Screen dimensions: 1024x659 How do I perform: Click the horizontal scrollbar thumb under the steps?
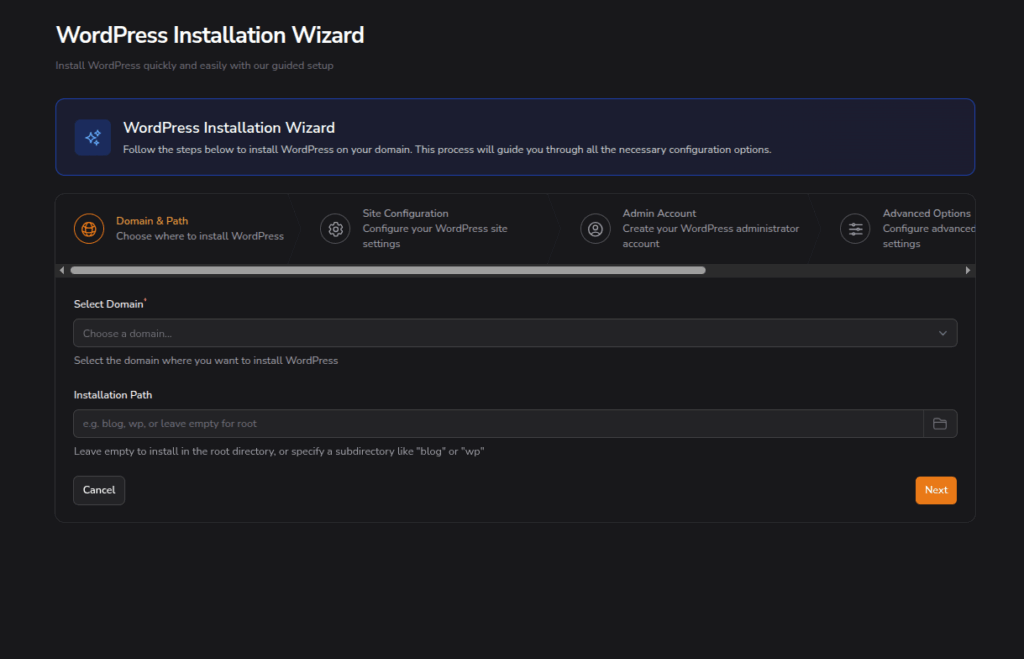point(388,270)
